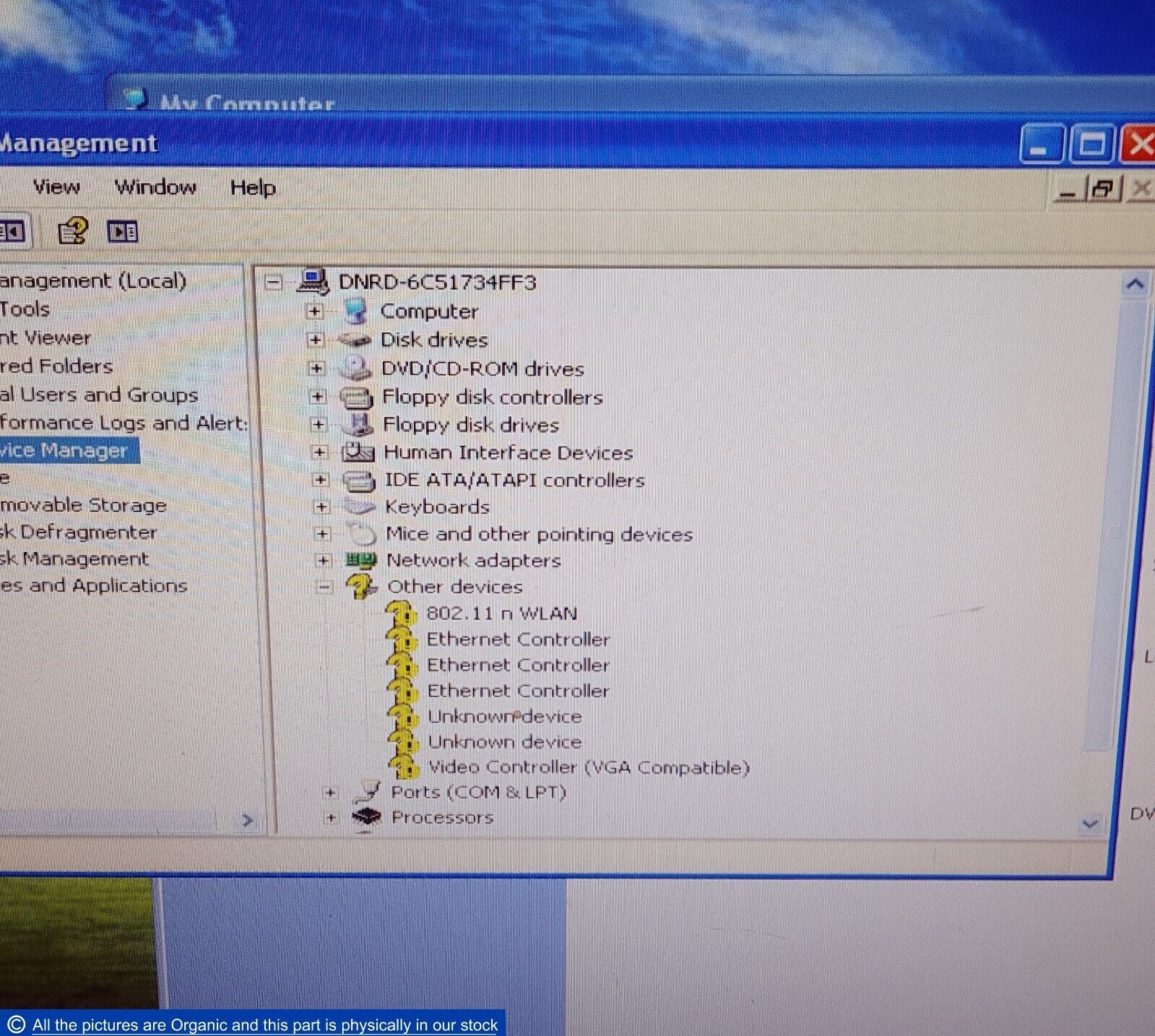Screen dimensions: 1155x1036
Task: Collapse the Other devices node
Action: (325, 587)
